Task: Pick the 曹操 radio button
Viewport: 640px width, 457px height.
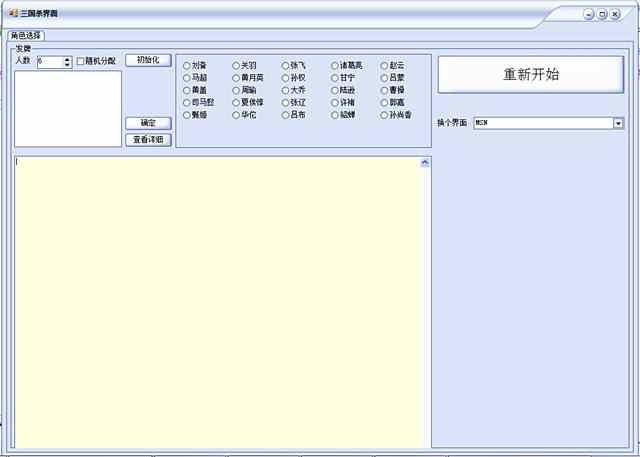Action: 384,90
